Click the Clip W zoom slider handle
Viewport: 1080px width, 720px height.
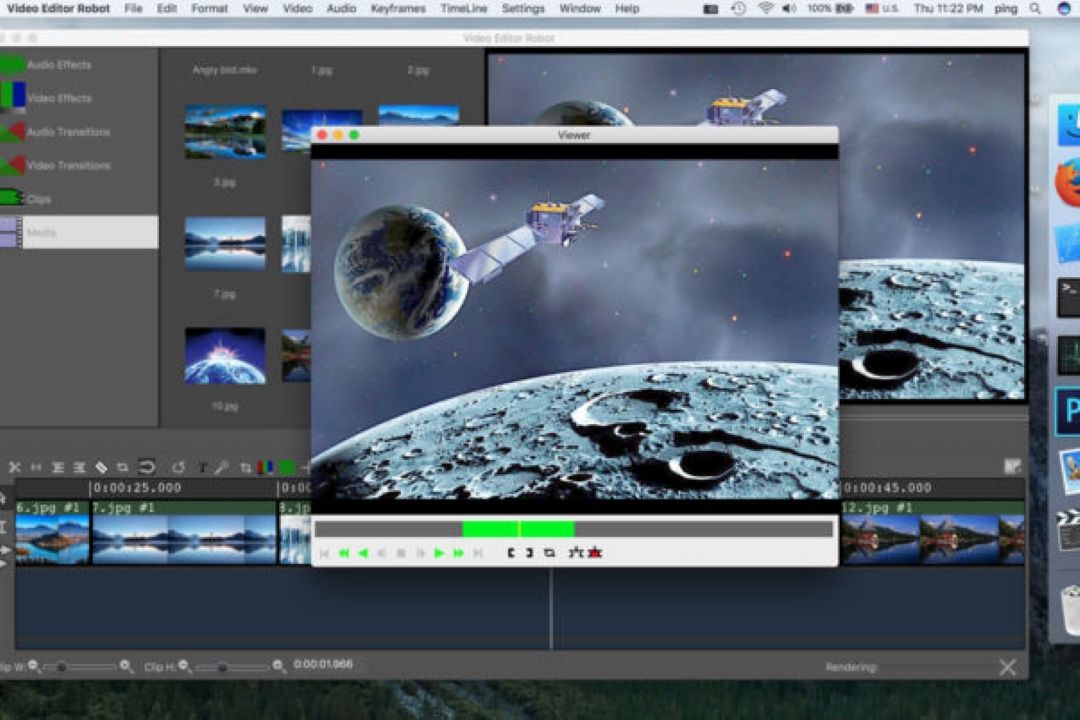pyautogui.click(x=62, y=666)
